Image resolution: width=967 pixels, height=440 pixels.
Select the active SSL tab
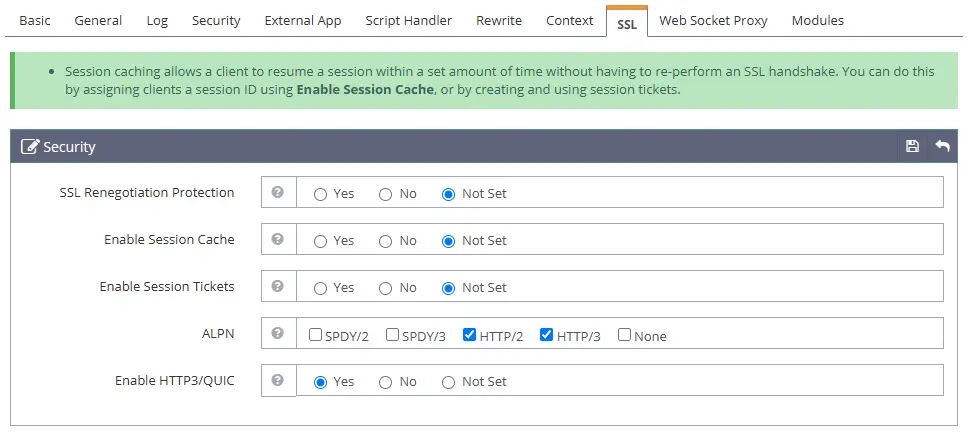pos(627,22)
